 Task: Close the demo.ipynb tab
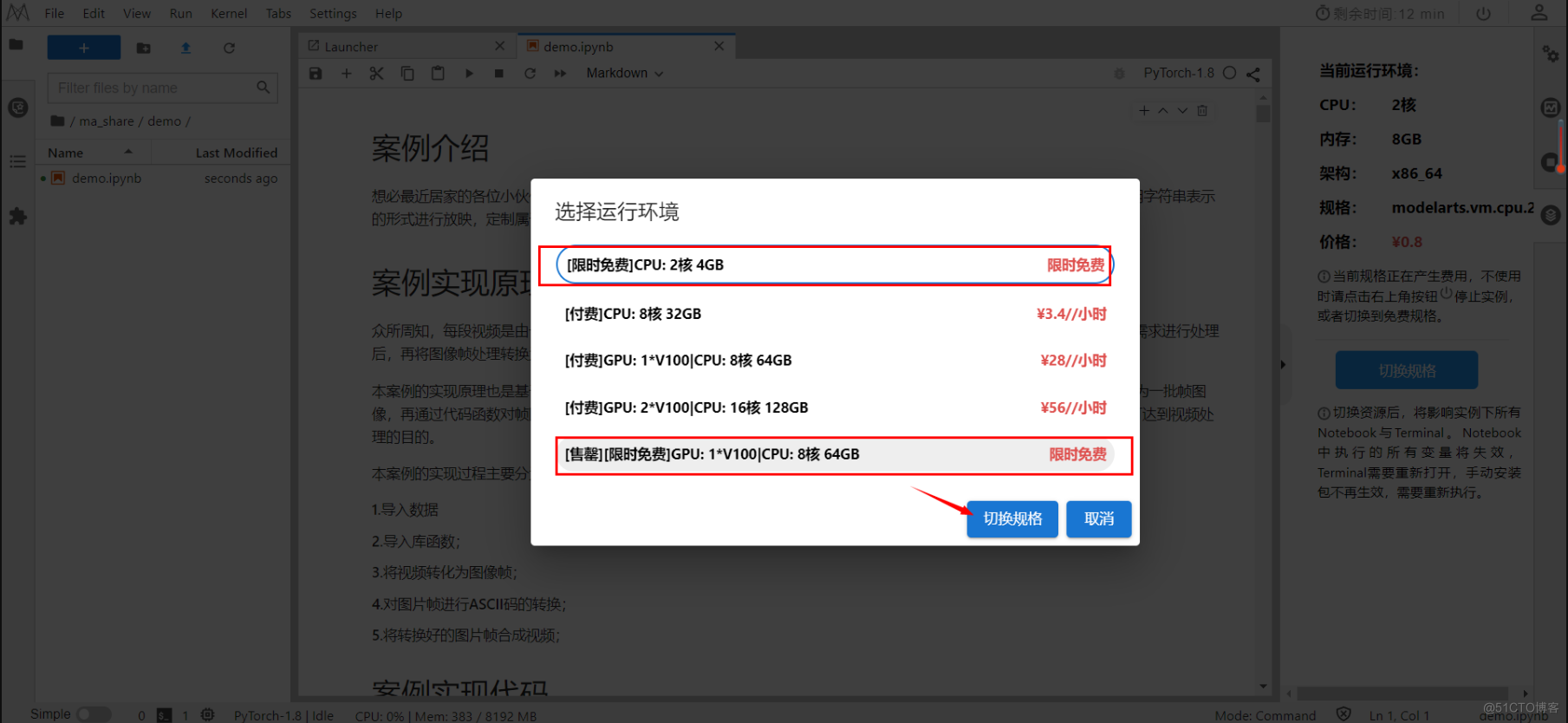coord(719,46)
